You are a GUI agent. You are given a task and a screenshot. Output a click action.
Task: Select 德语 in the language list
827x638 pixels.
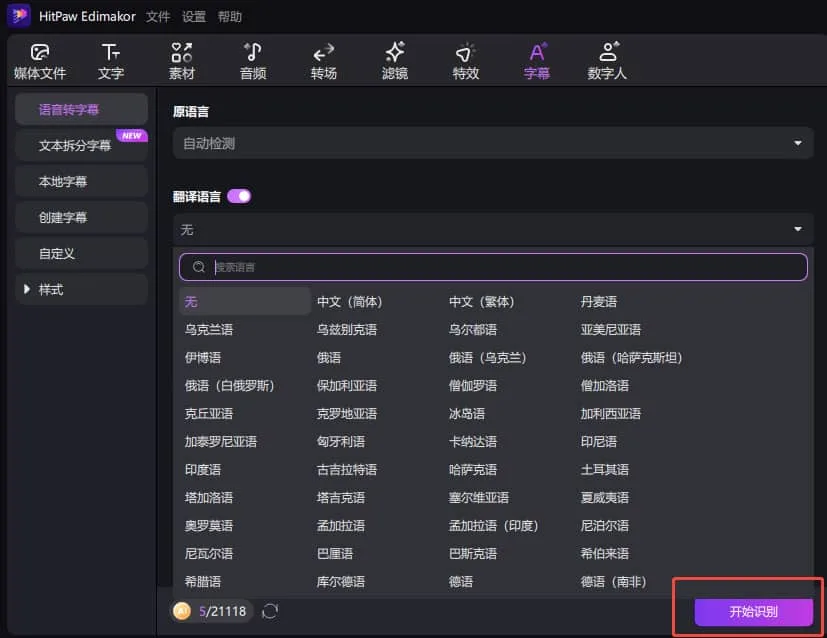tap(462, 581)
